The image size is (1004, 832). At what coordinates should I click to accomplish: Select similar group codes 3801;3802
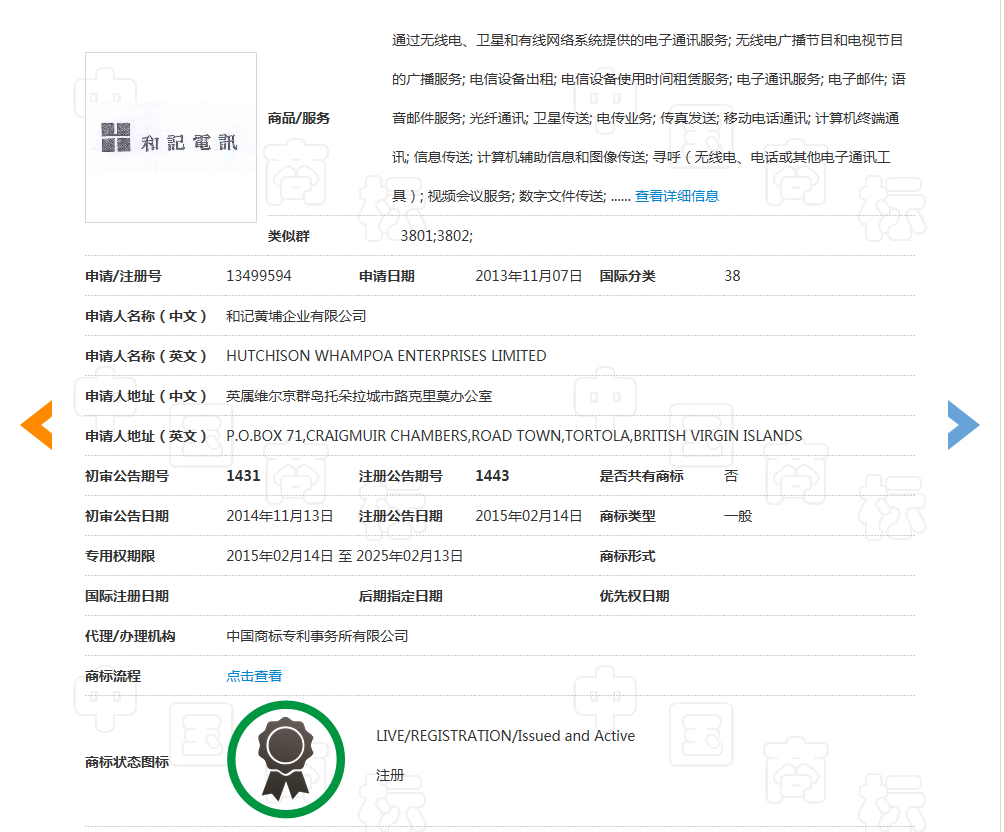pyautogui.click(x=436, y=236)
